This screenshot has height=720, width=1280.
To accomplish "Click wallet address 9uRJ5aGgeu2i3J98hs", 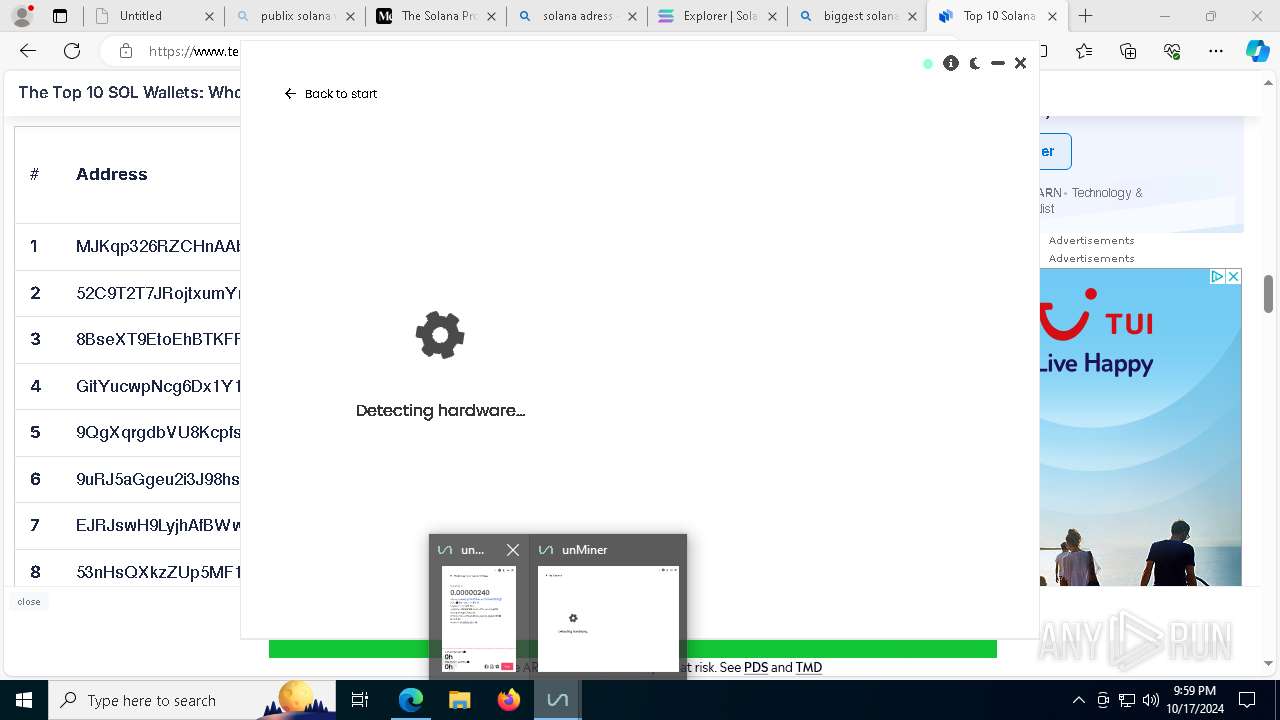I will (x=158, y=479).
